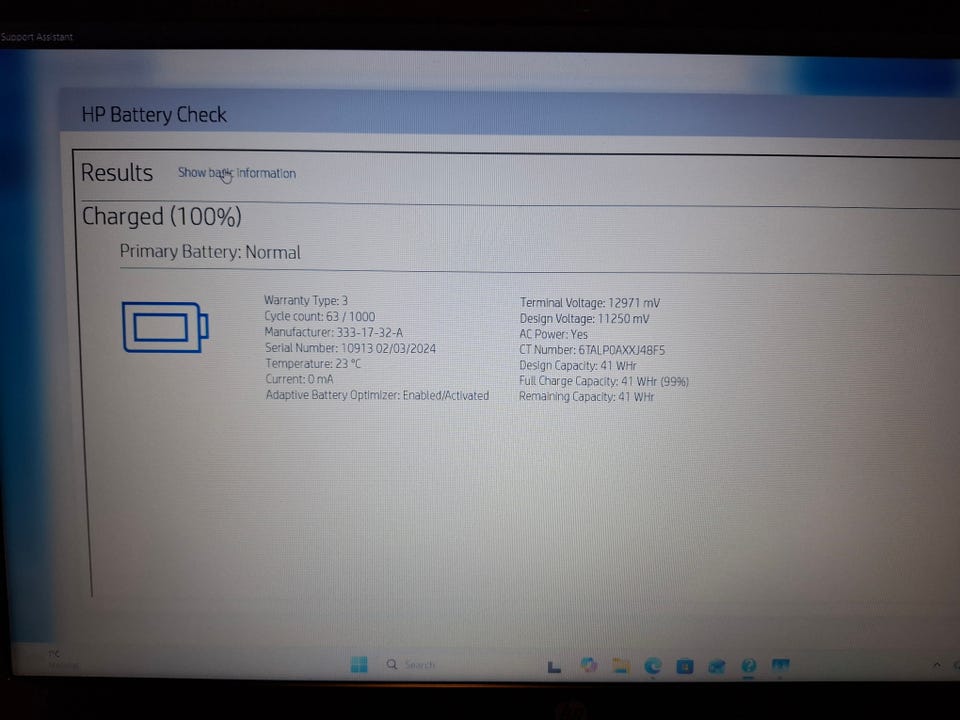Click the Design Capacity: 41 WHr line
Screen dimensions: 960x720
[578, 366]
